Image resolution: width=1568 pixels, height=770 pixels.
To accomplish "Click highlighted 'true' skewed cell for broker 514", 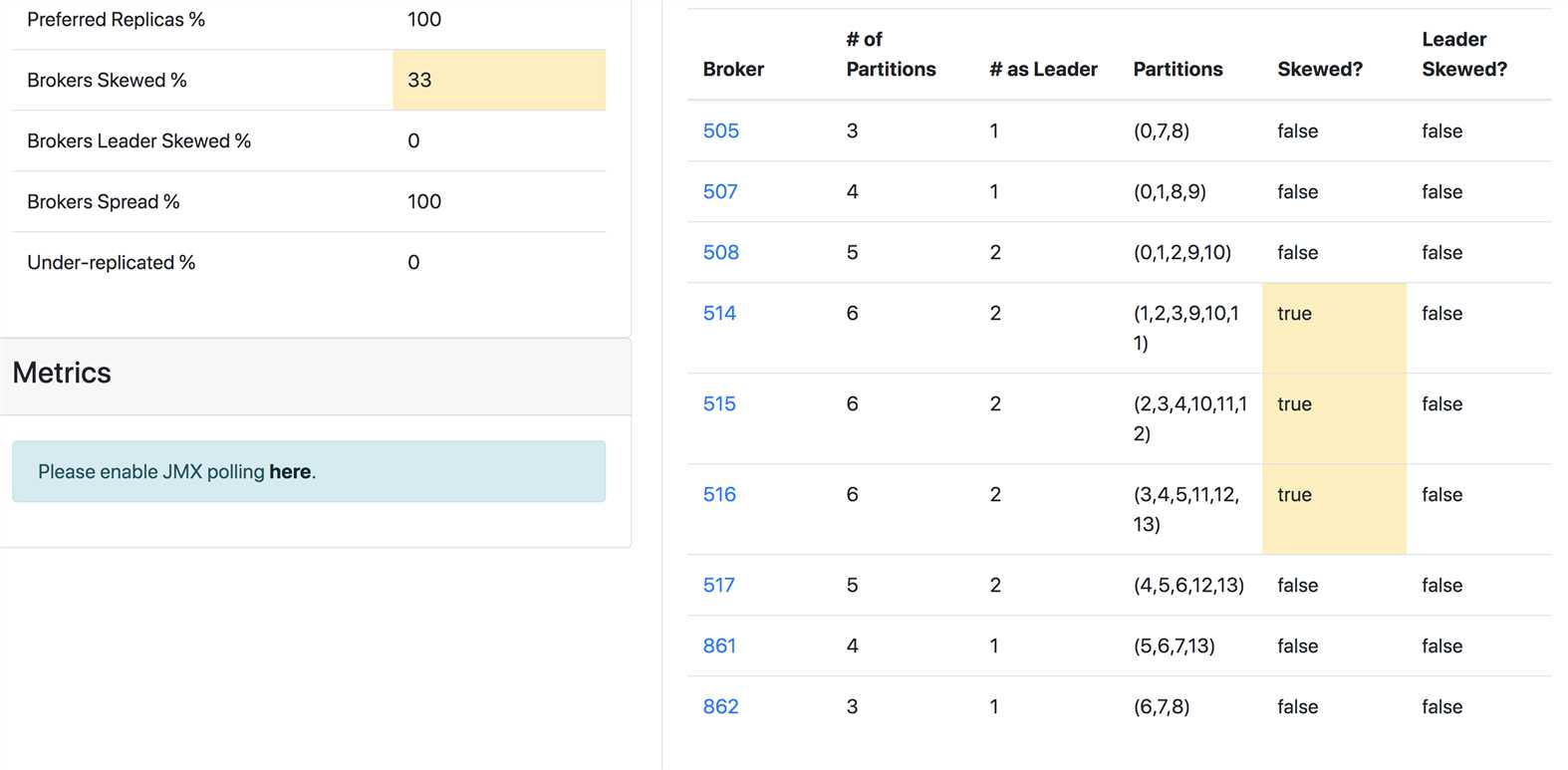I will tap(1334, 328).
